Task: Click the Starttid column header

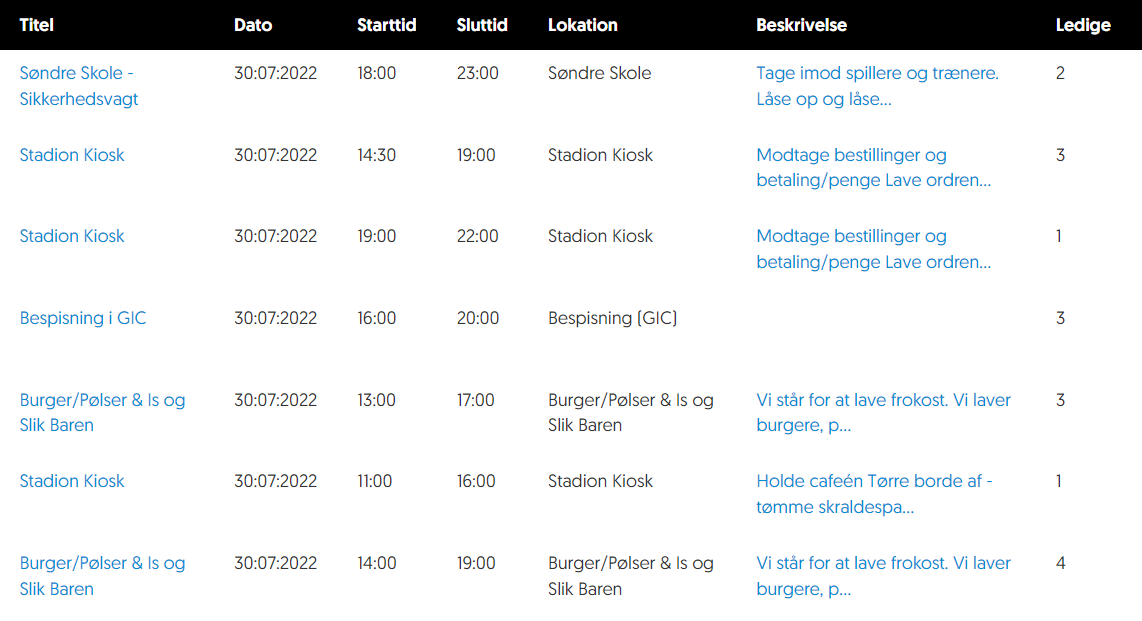Action: 386,25
